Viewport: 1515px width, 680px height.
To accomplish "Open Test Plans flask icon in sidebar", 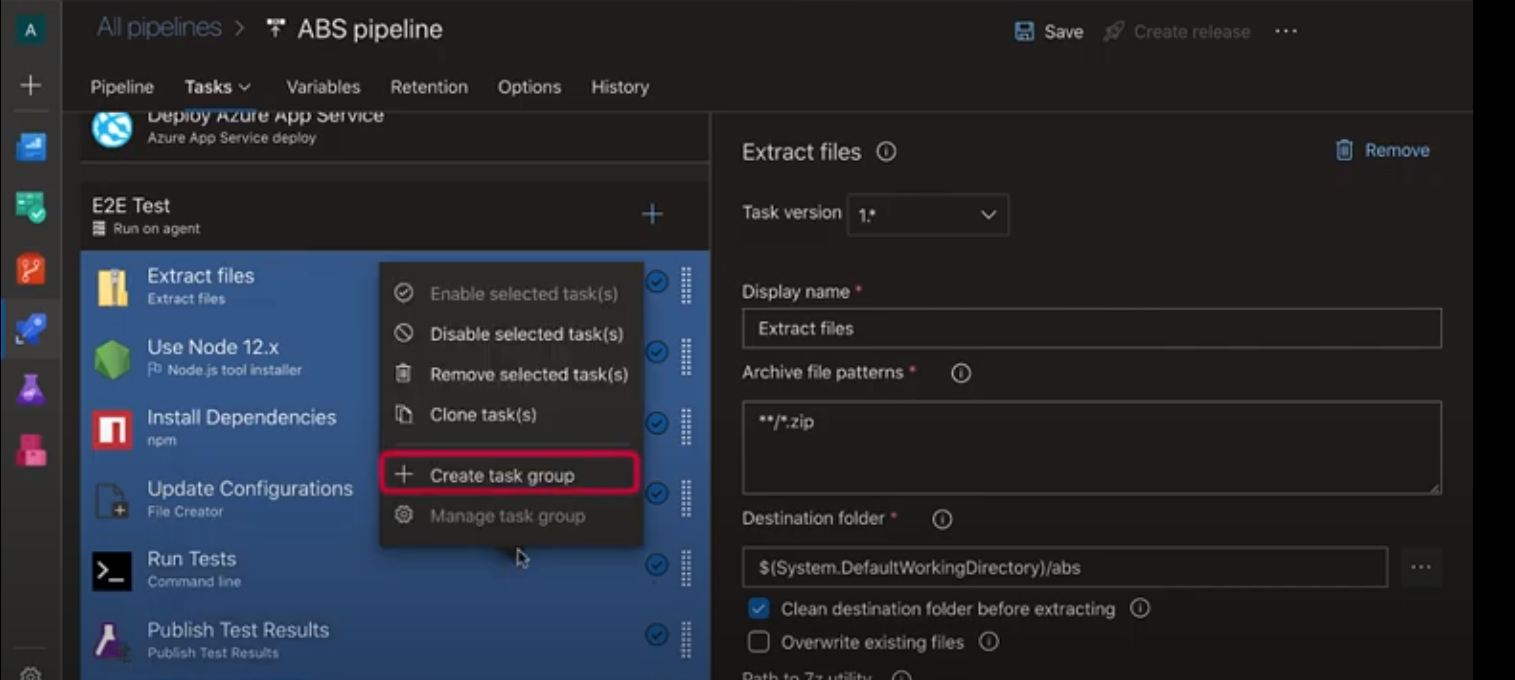I will [x=30, y=390].
